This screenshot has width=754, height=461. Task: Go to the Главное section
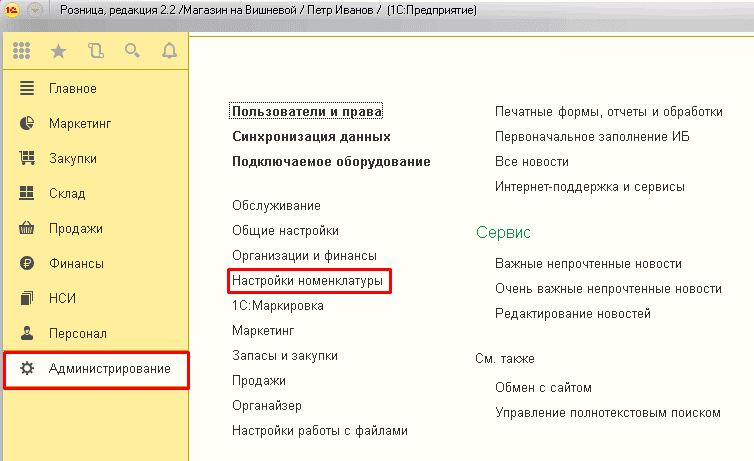[72, 89]
